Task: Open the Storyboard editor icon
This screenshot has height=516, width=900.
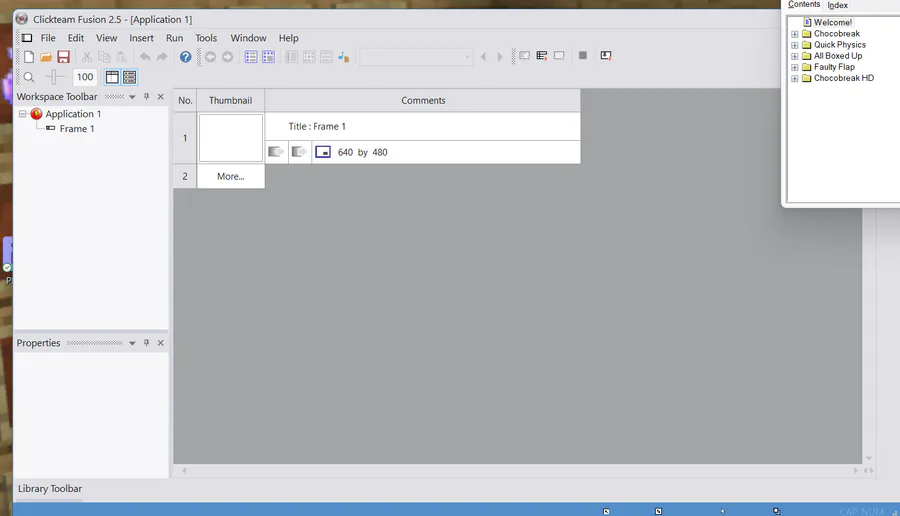Action: 251,56
